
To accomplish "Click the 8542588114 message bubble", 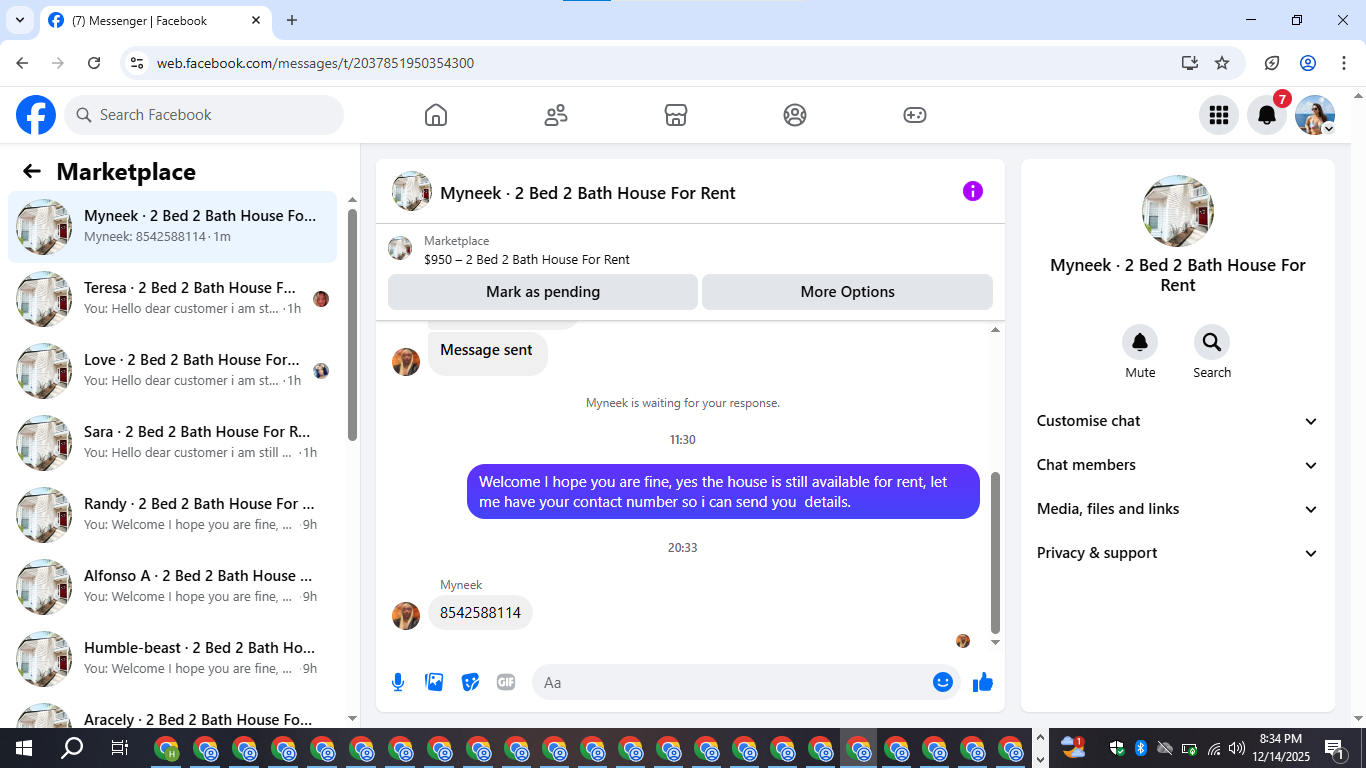I will coord(480,613).
